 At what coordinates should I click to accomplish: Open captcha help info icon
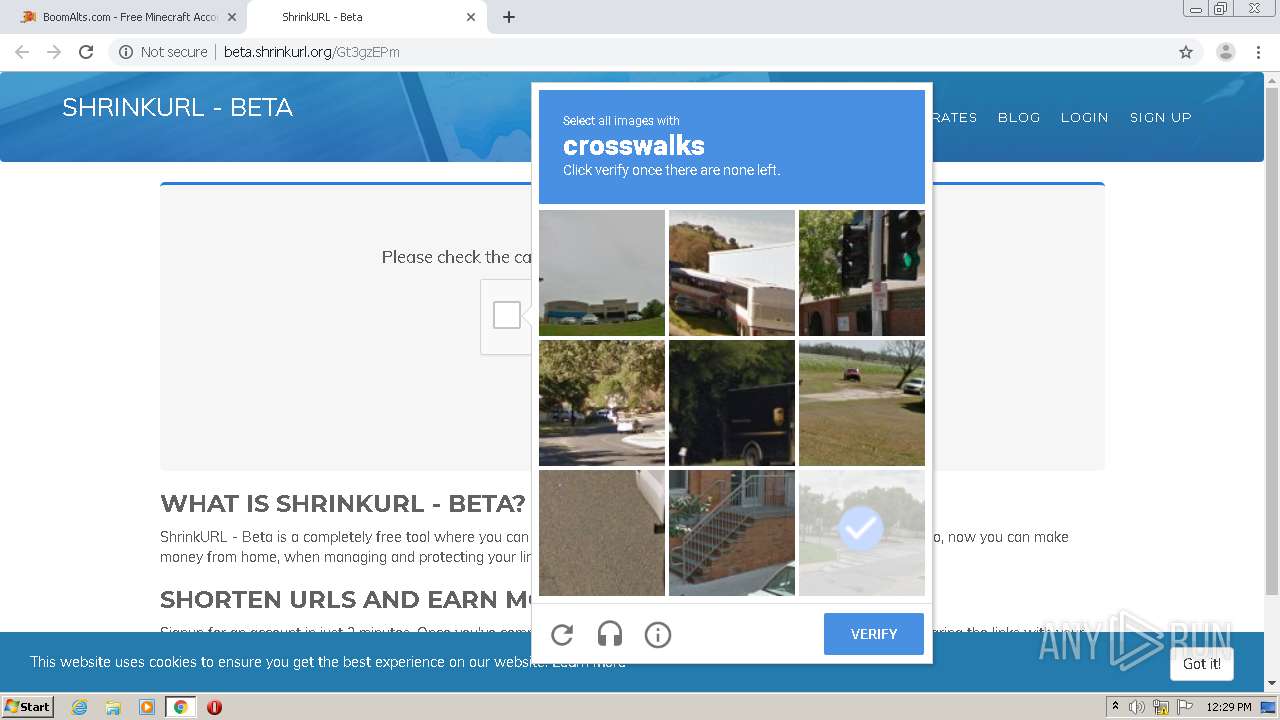(657, 634)
